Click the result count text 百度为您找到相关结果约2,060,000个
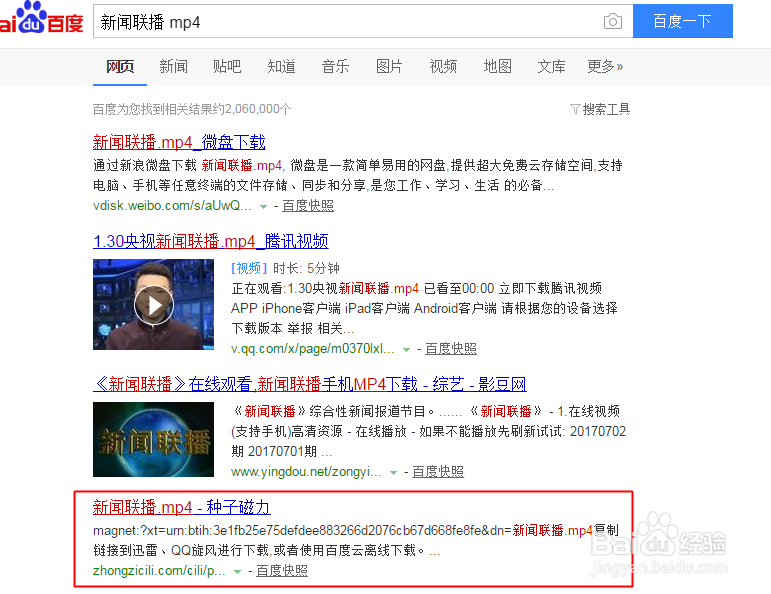The image size is (771, 594). [x=192, y=109]
